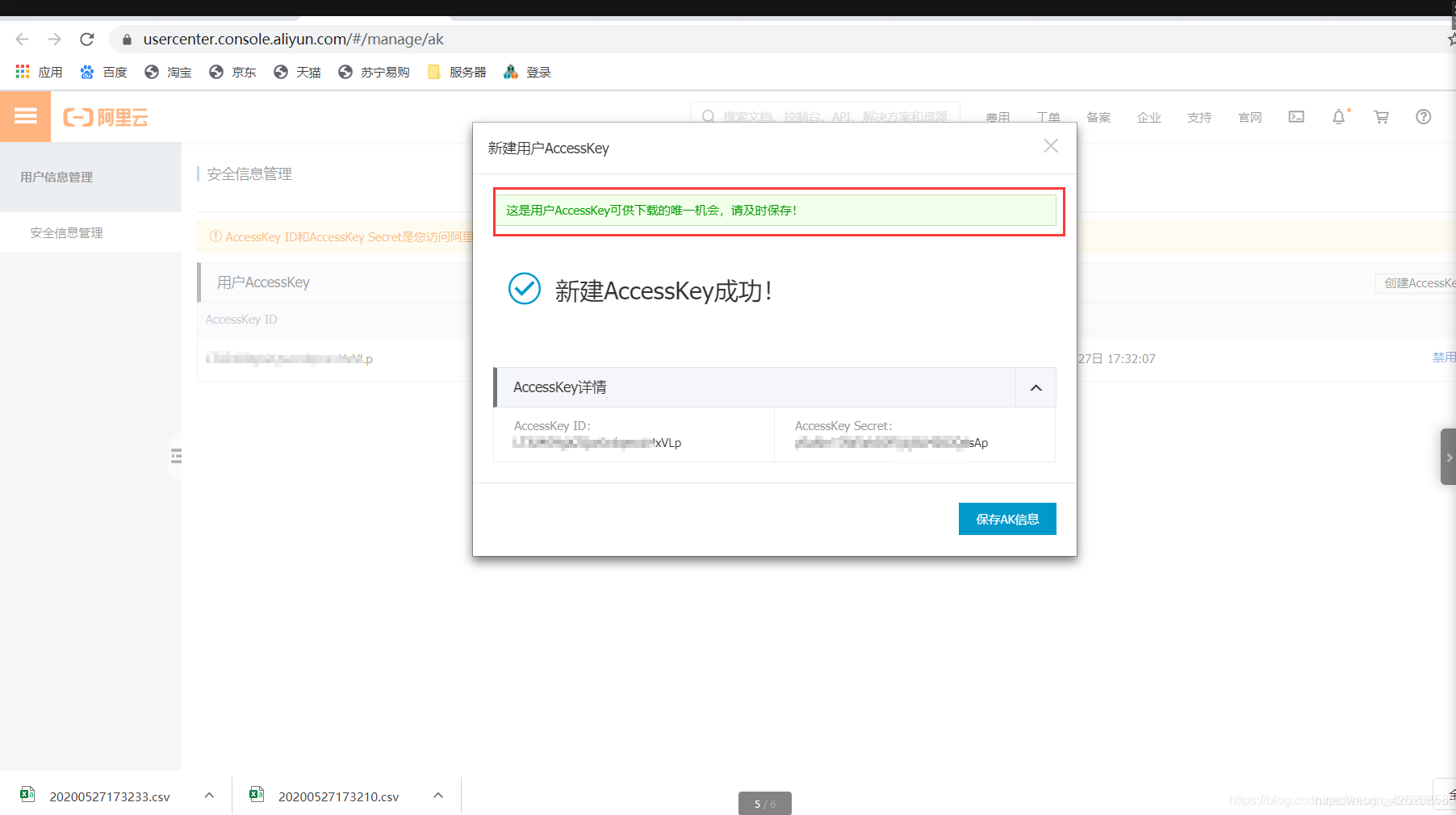Click the AccessKey ID value in dialog

pyautogui.click(x=597, y=442)
